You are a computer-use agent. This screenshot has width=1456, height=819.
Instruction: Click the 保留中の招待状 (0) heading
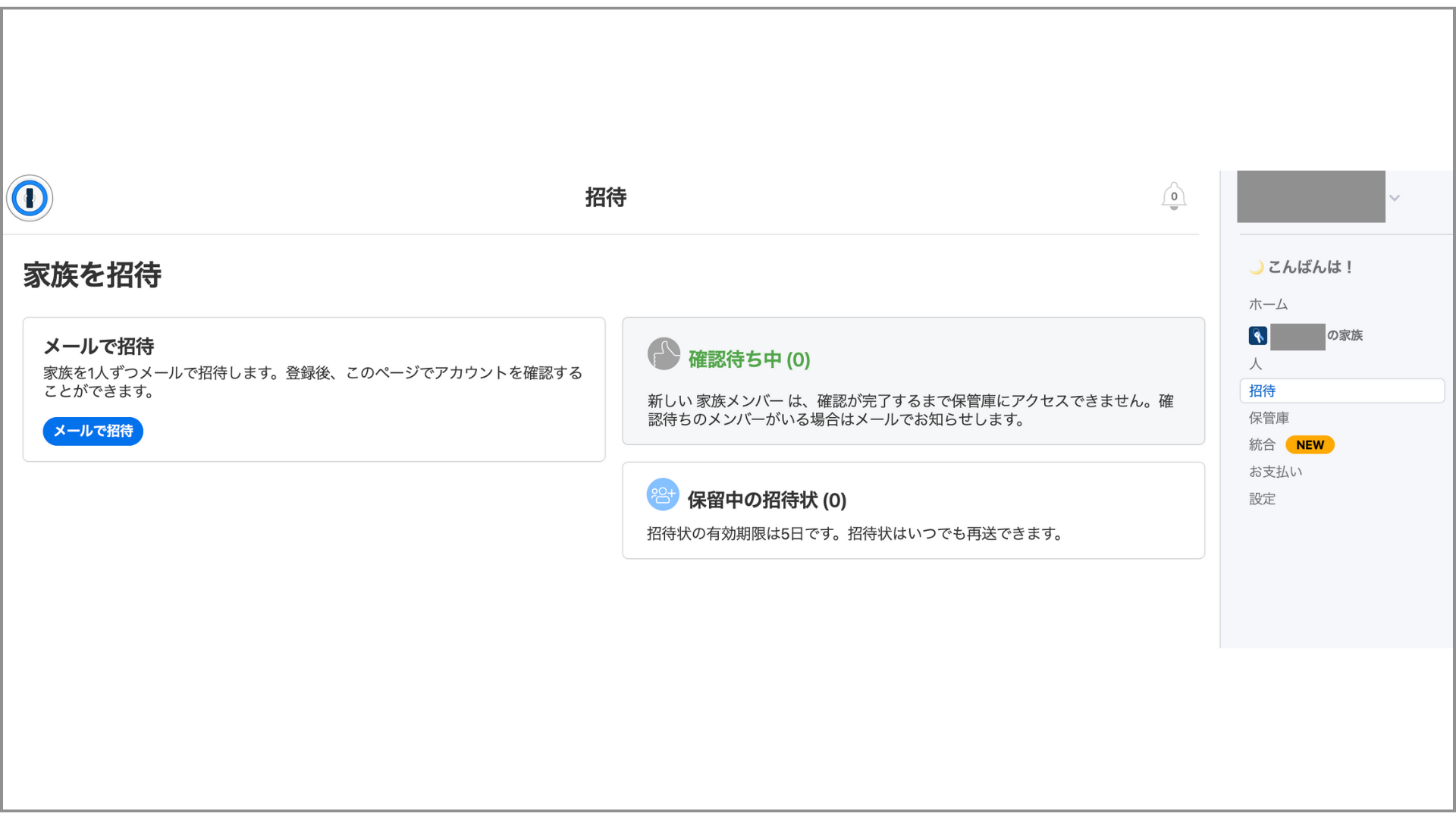pos(767,500)
